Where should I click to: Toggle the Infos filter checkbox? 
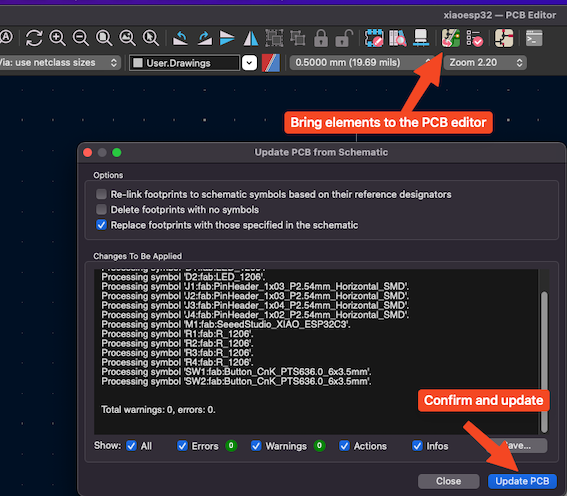417,446
